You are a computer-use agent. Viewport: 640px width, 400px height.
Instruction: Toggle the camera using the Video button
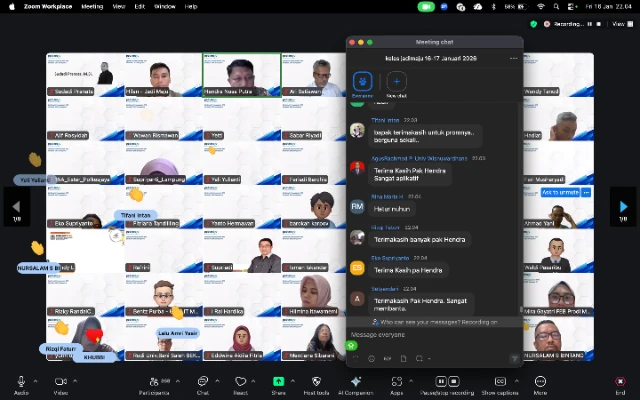click(x=60, y=381)
